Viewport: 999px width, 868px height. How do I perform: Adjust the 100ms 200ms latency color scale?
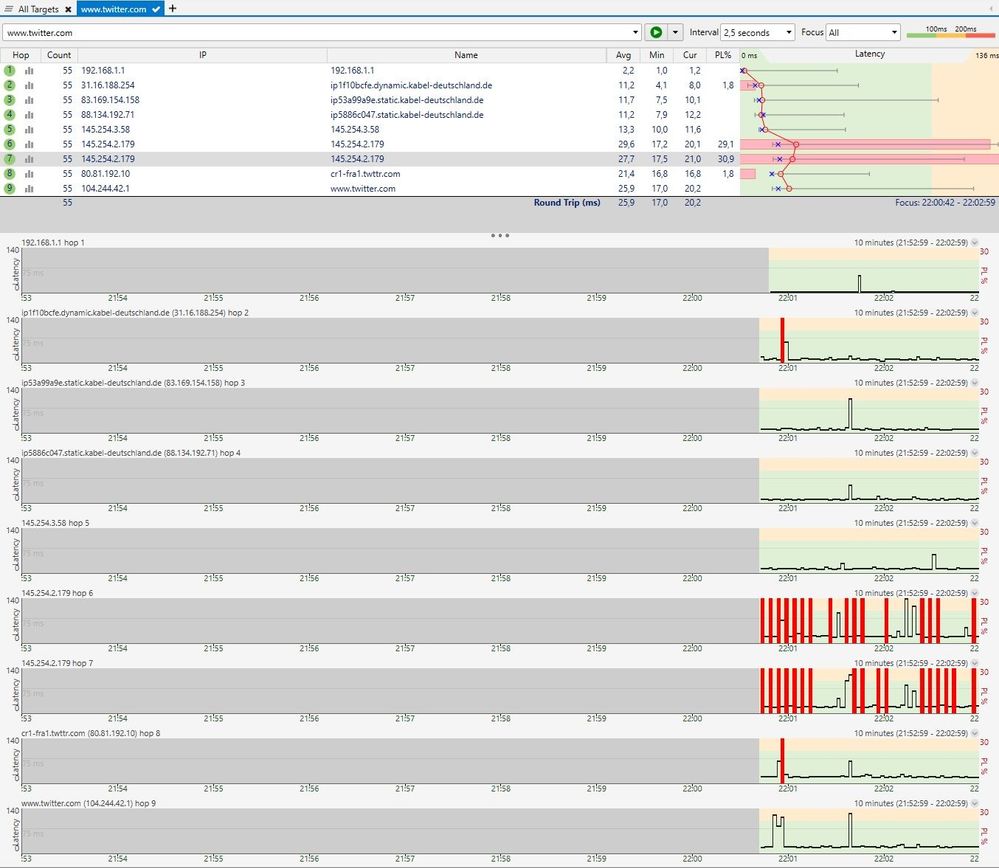pyautogui.click(x=951, y=32)
